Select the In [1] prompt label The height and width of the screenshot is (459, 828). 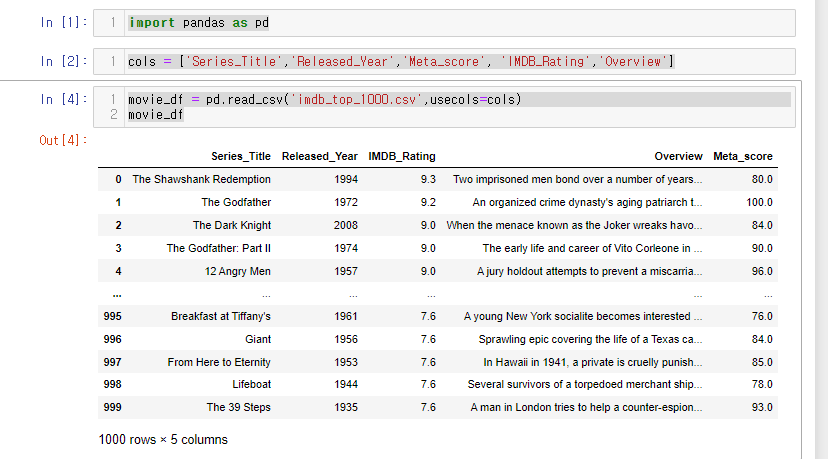tap(63, 22)
